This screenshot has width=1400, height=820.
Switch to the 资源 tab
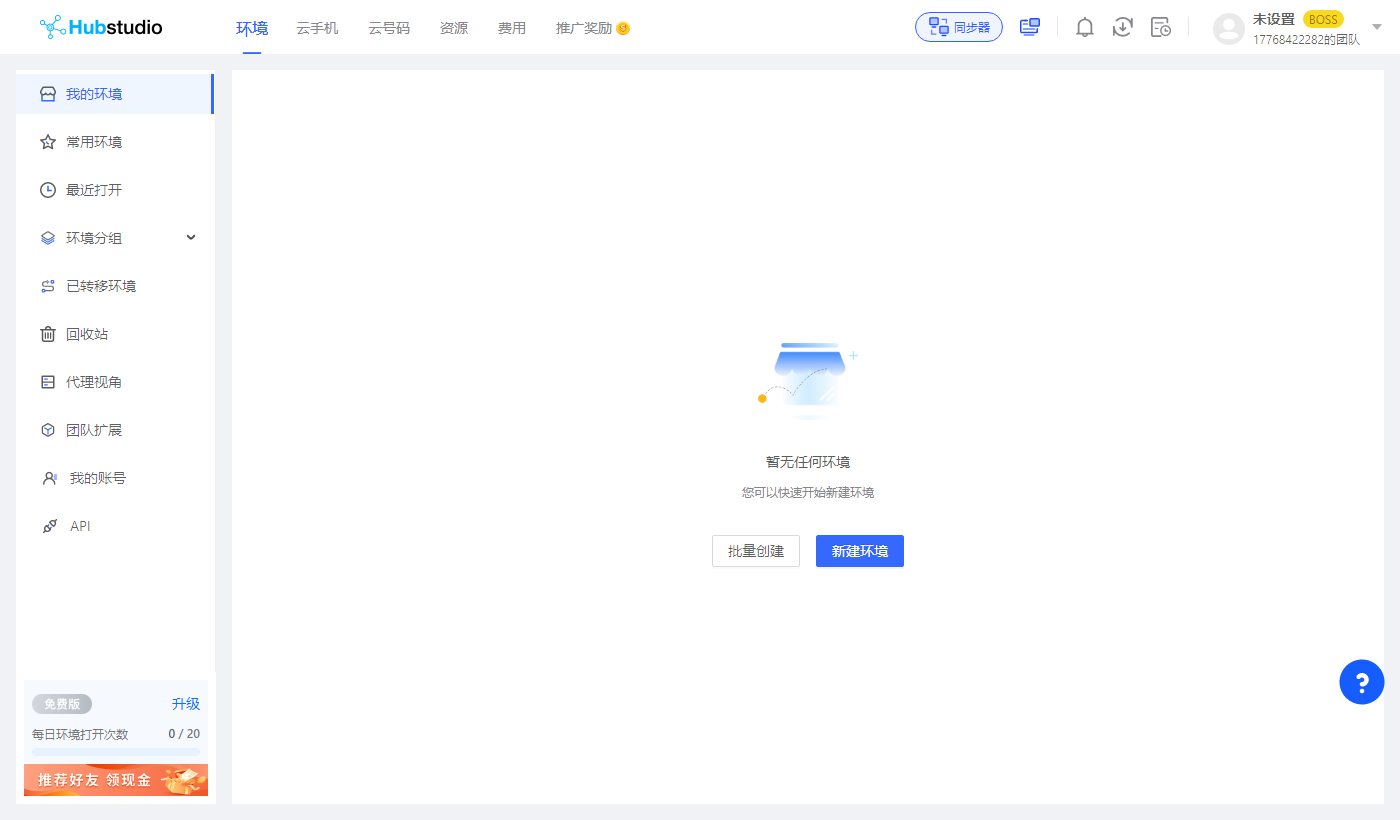point(454,28)
